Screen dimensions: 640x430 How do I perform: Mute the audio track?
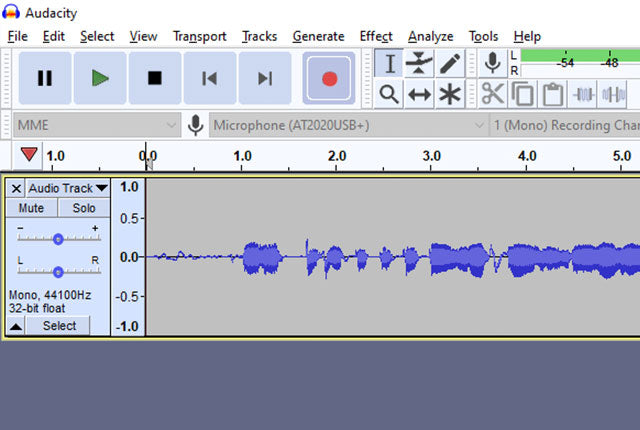click(32, 208)
